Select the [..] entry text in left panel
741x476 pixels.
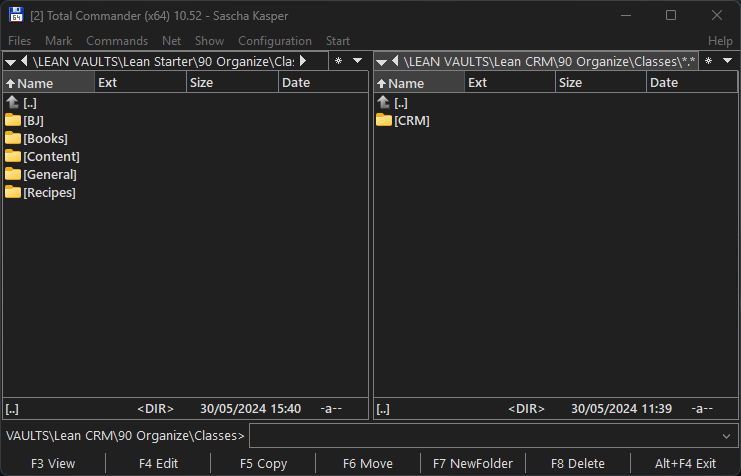click(x=30, y=103)
